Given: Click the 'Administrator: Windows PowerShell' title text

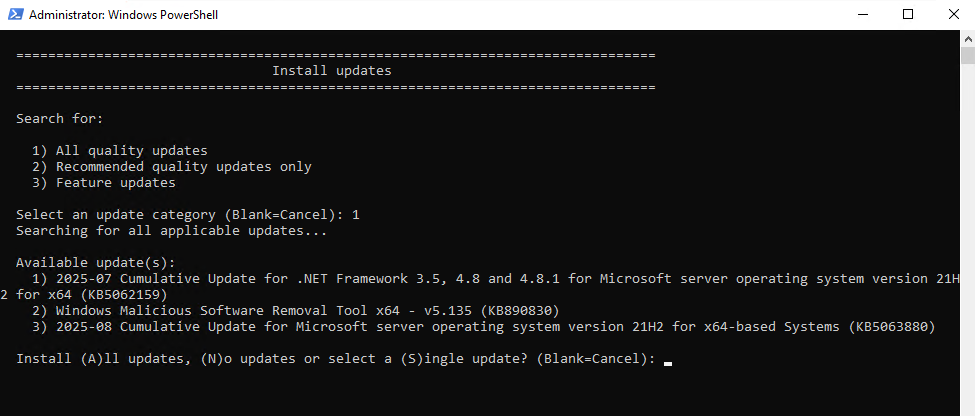Looking at the screenshot, I should click(123, 14).
